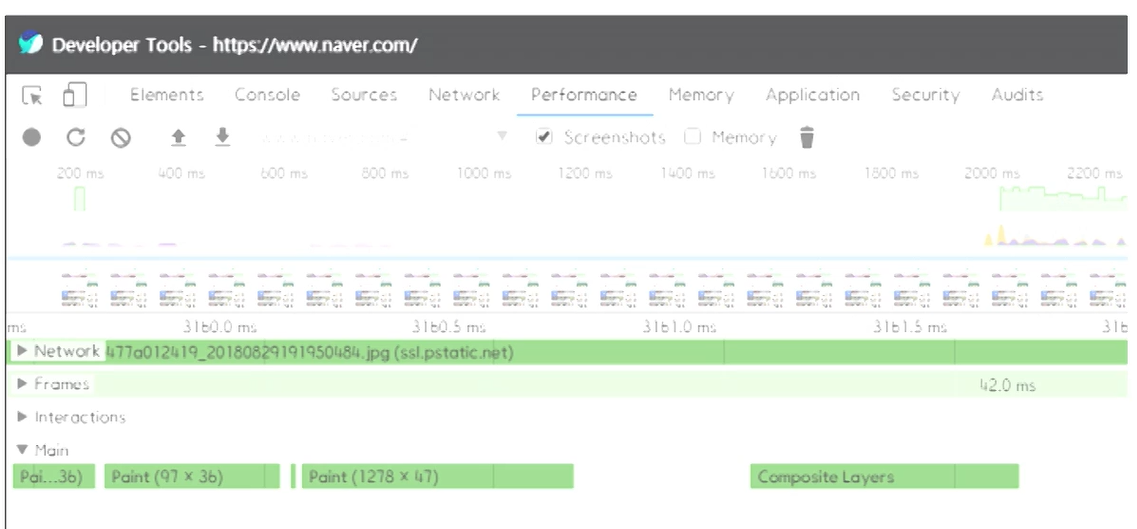Screen dimensions: 1137x529
Task: Go to the Audits tab
Action: 1017,95
